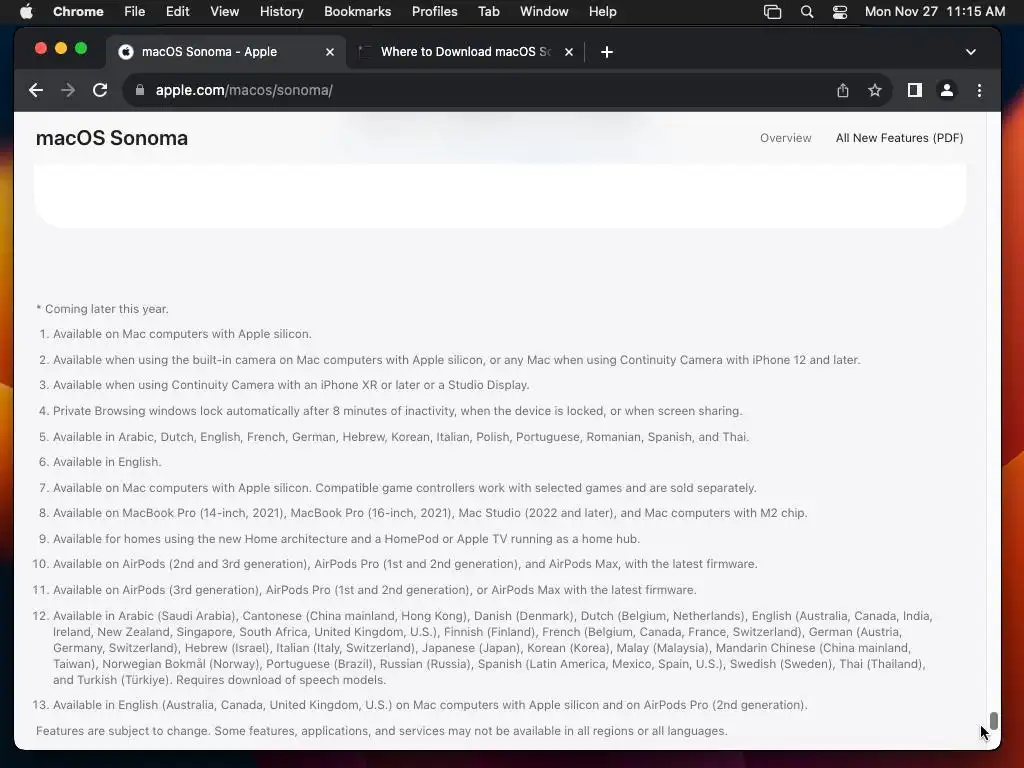Click footnote "Coming later this year."
1024x768 pixels.
coord(103,309)
